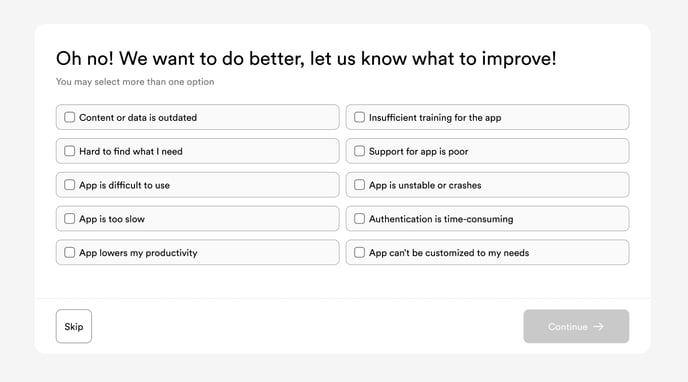Tick the Hard to find what I need checkbox

coord(69,151)
